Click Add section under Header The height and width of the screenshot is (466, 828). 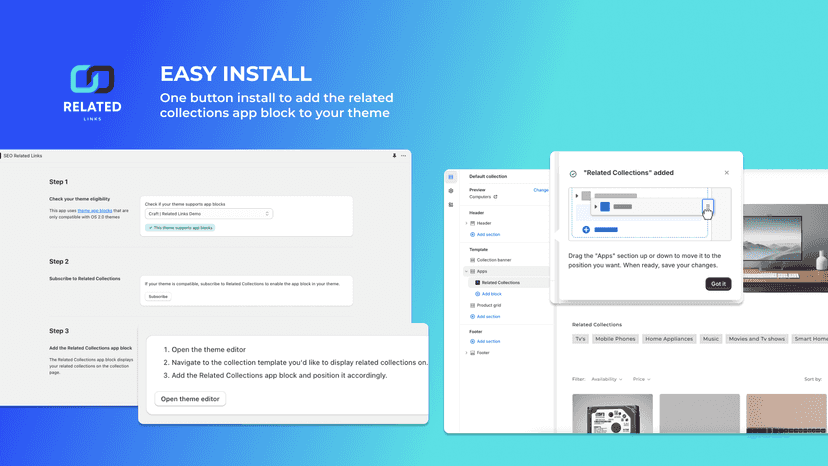tap(485, 235)
